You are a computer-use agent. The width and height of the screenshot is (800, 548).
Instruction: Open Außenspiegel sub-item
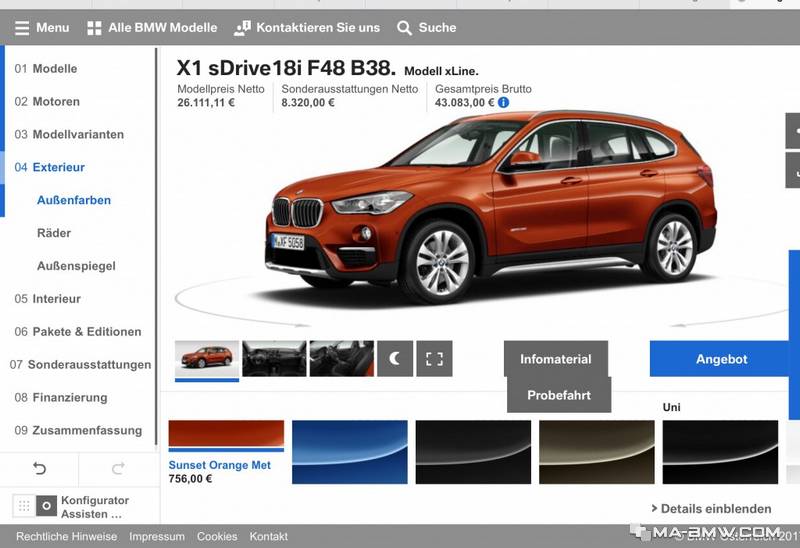(77, 266)
